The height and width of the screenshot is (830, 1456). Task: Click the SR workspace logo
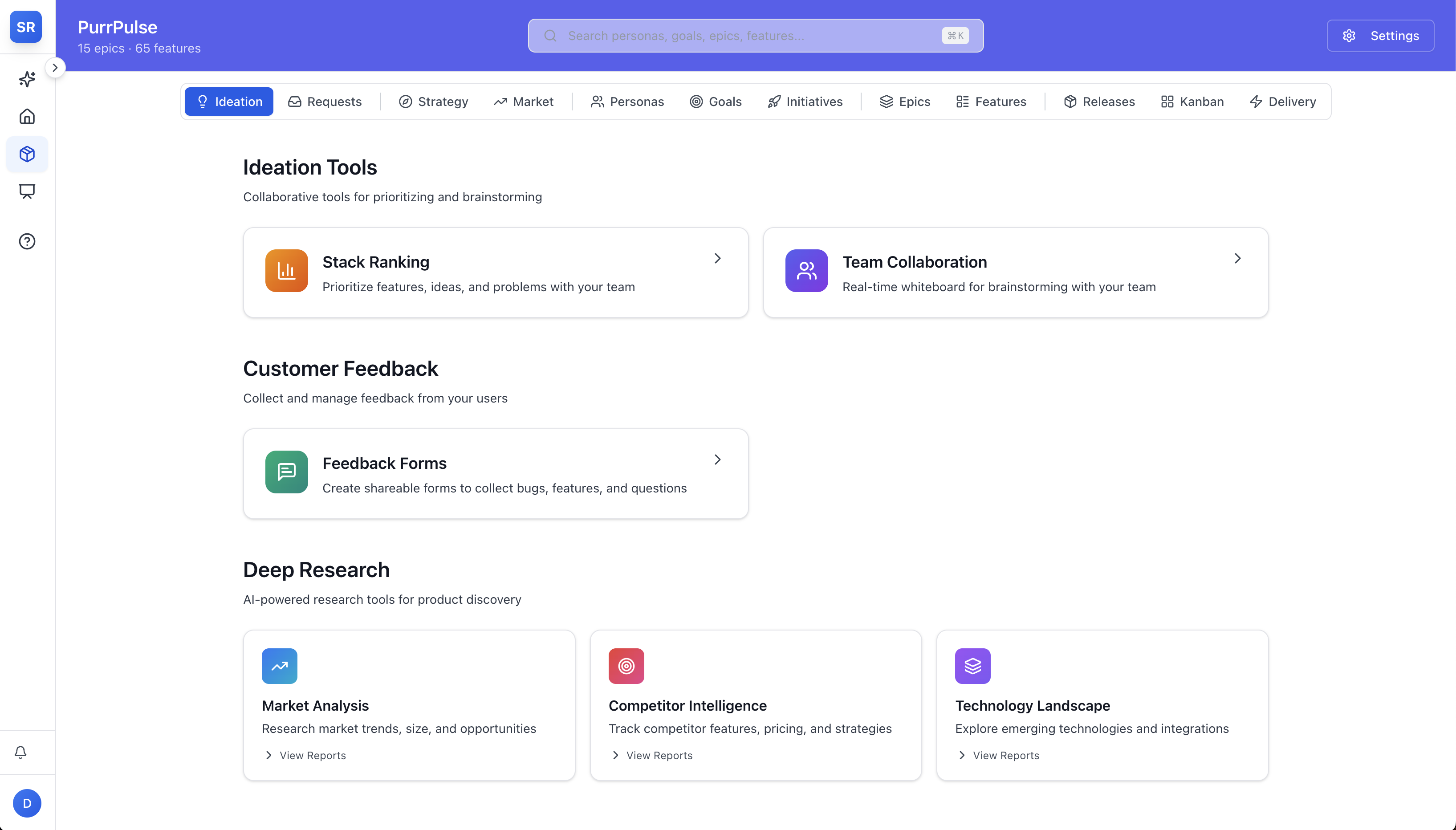pyautogui.click(x=26, y=27)
